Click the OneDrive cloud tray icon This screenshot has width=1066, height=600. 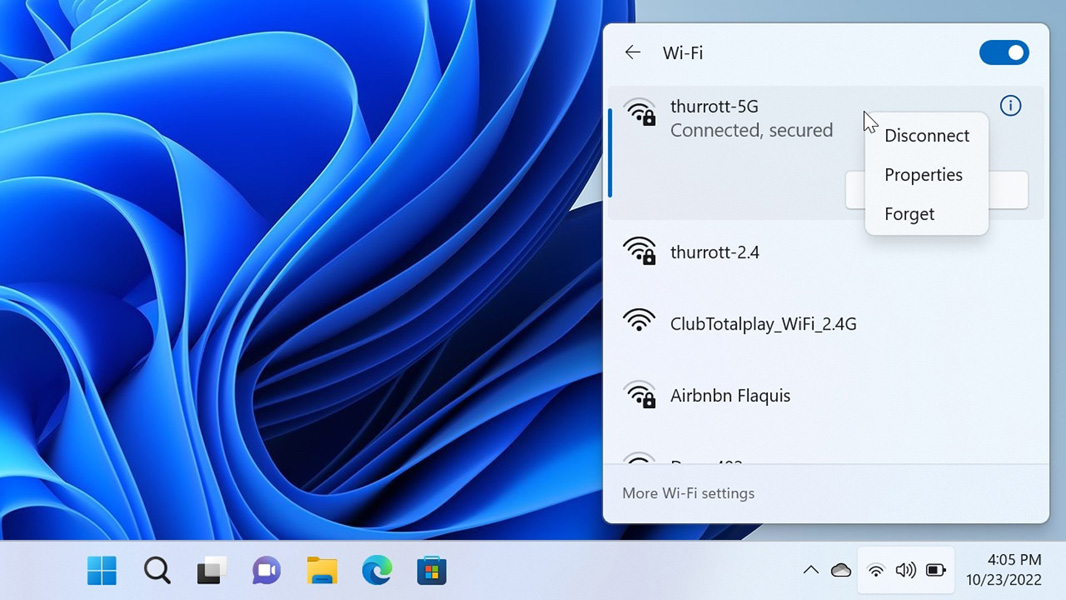841,570
